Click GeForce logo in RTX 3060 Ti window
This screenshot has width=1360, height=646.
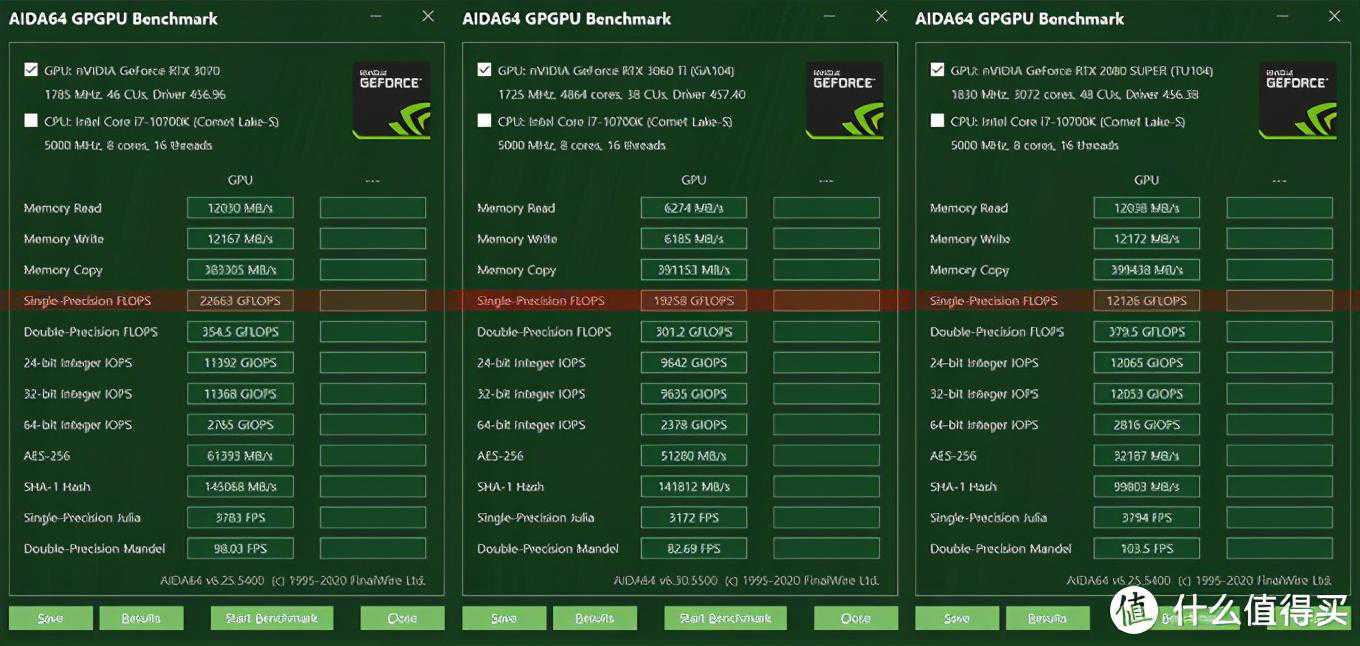(x=847, y=99)
